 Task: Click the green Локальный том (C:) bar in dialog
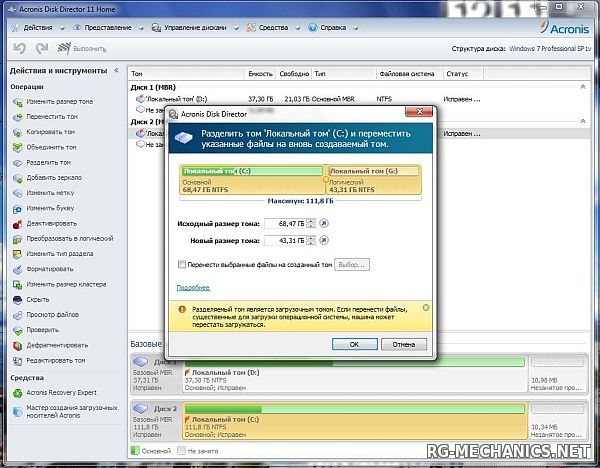(253, 171)
